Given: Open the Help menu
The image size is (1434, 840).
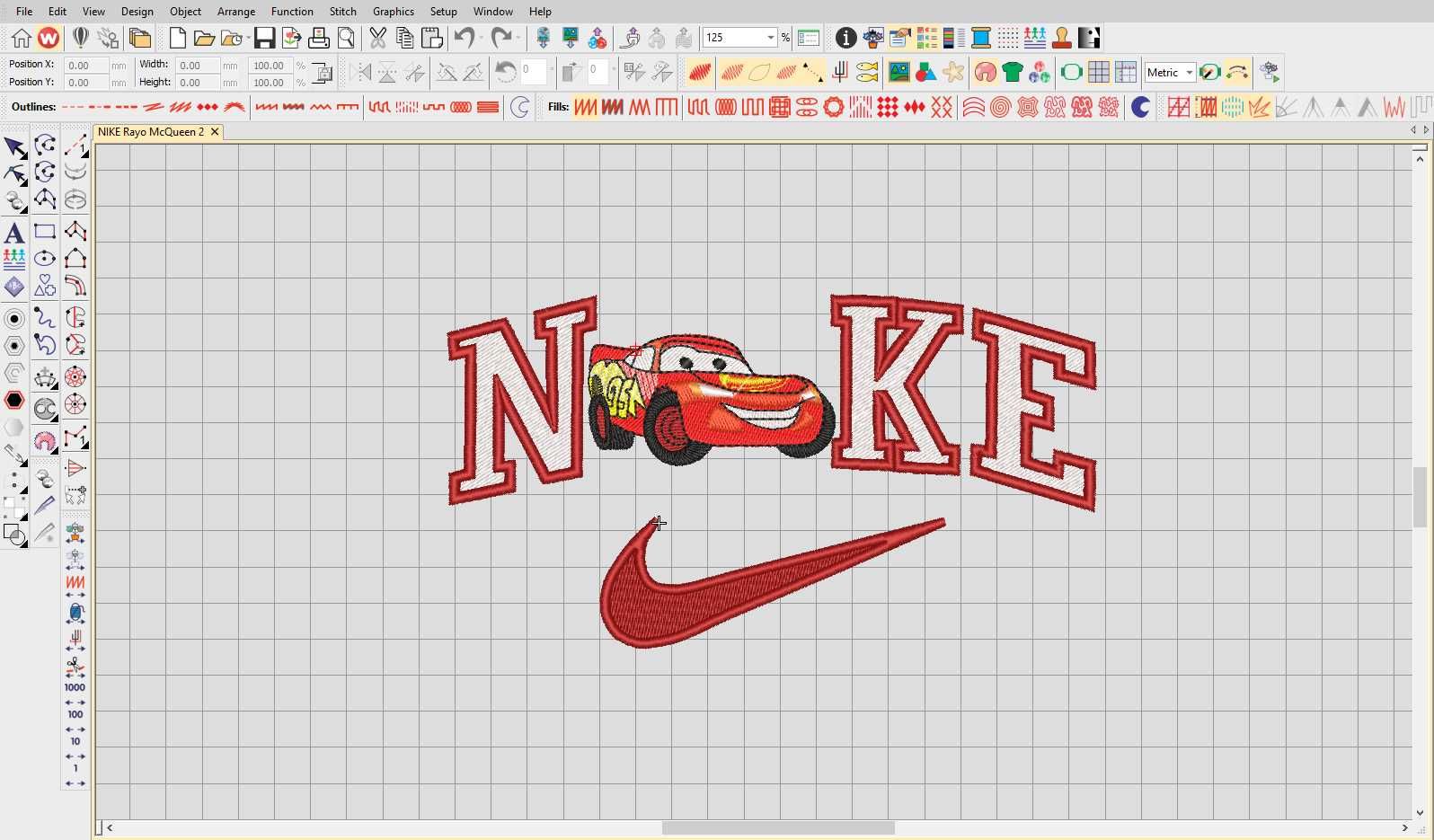Looking at the screenshot, I should pos(540,11).
